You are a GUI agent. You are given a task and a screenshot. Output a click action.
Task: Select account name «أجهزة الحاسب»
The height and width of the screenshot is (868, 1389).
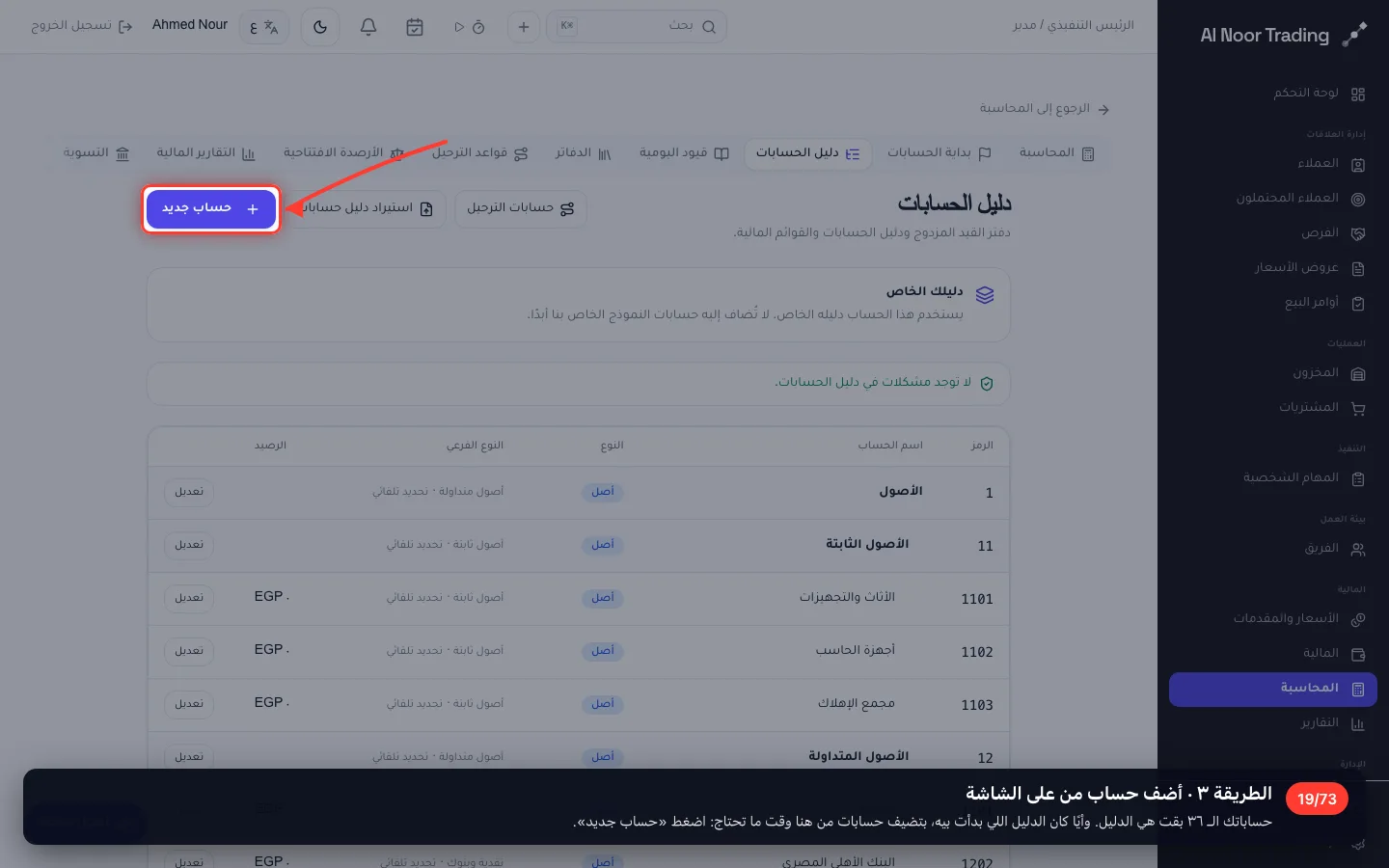point(856,650)
